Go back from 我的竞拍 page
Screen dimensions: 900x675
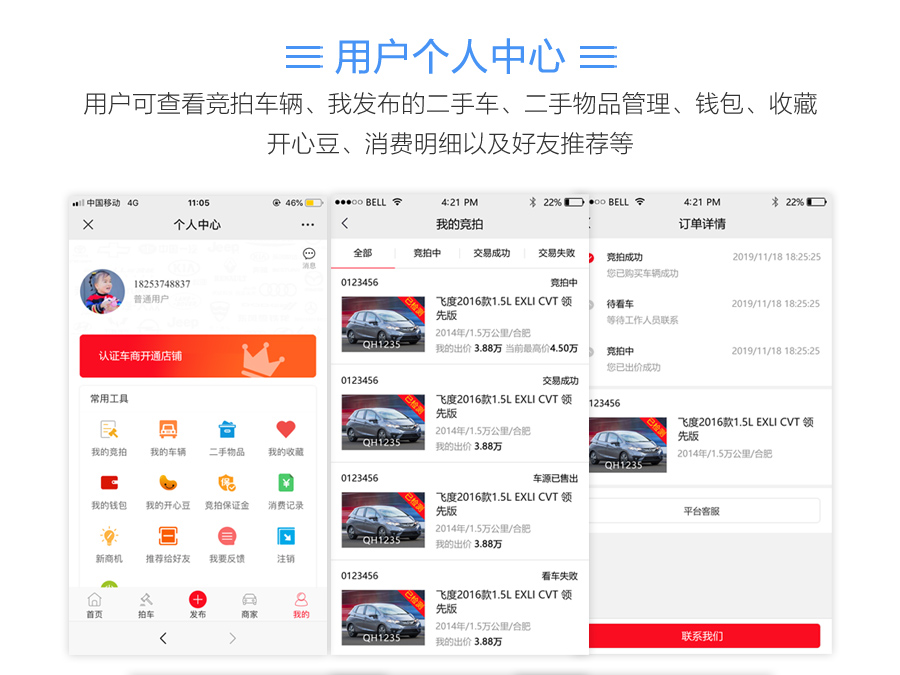pos(346,224)
